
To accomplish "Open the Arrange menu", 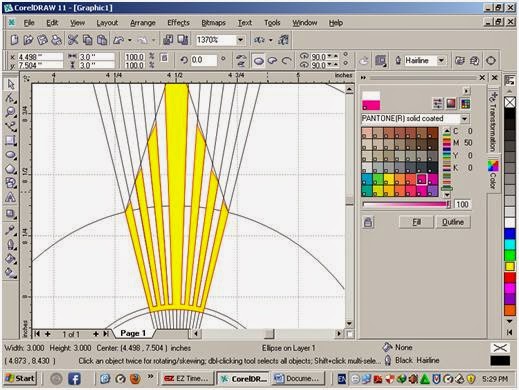I will [143, 23].
